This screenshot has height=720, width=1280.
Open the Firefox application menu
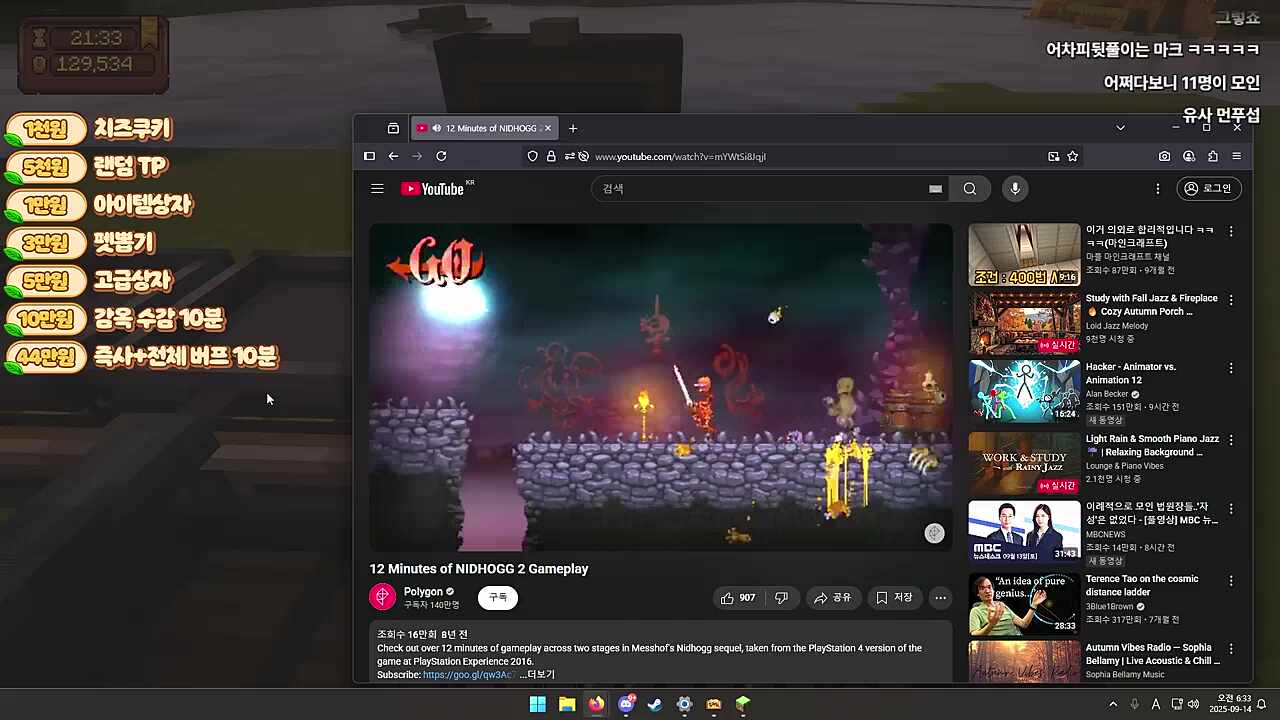point(1237,156)
